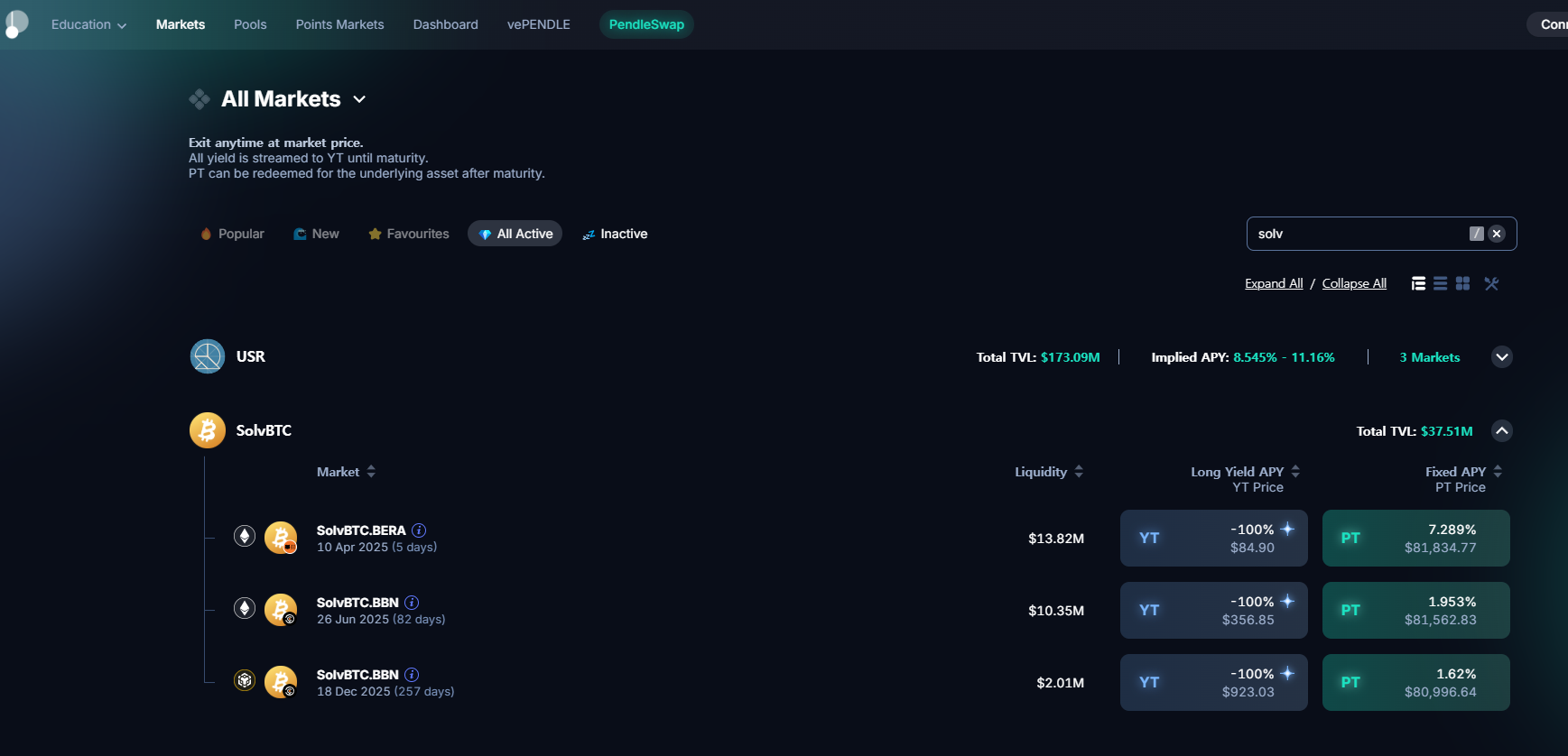1568x756 pixels.
Task: Open info icon for SolvBTC.BBN 26 Jun
Action: [x=412, y=603]
